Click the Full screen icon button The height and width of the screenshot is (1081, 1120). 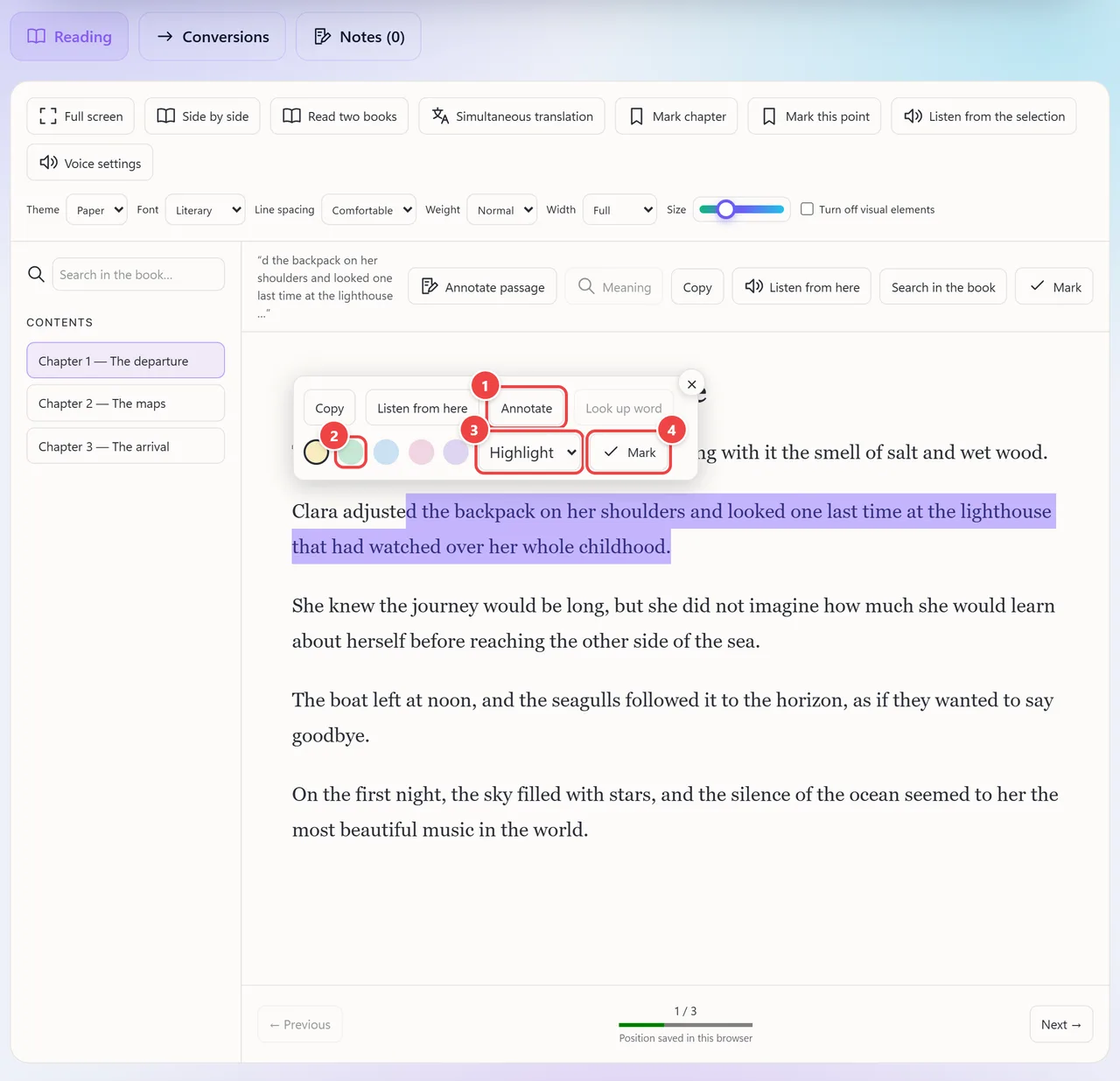pos(80,116)
